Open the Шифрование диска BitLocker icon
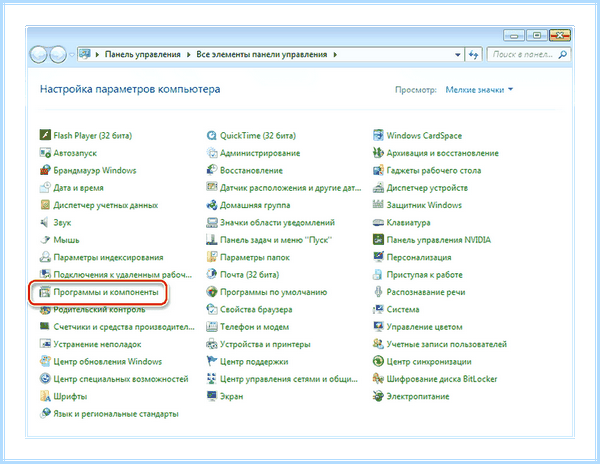Screen dimensions: 600x464 pyautogui.click(x=378, y=379)
